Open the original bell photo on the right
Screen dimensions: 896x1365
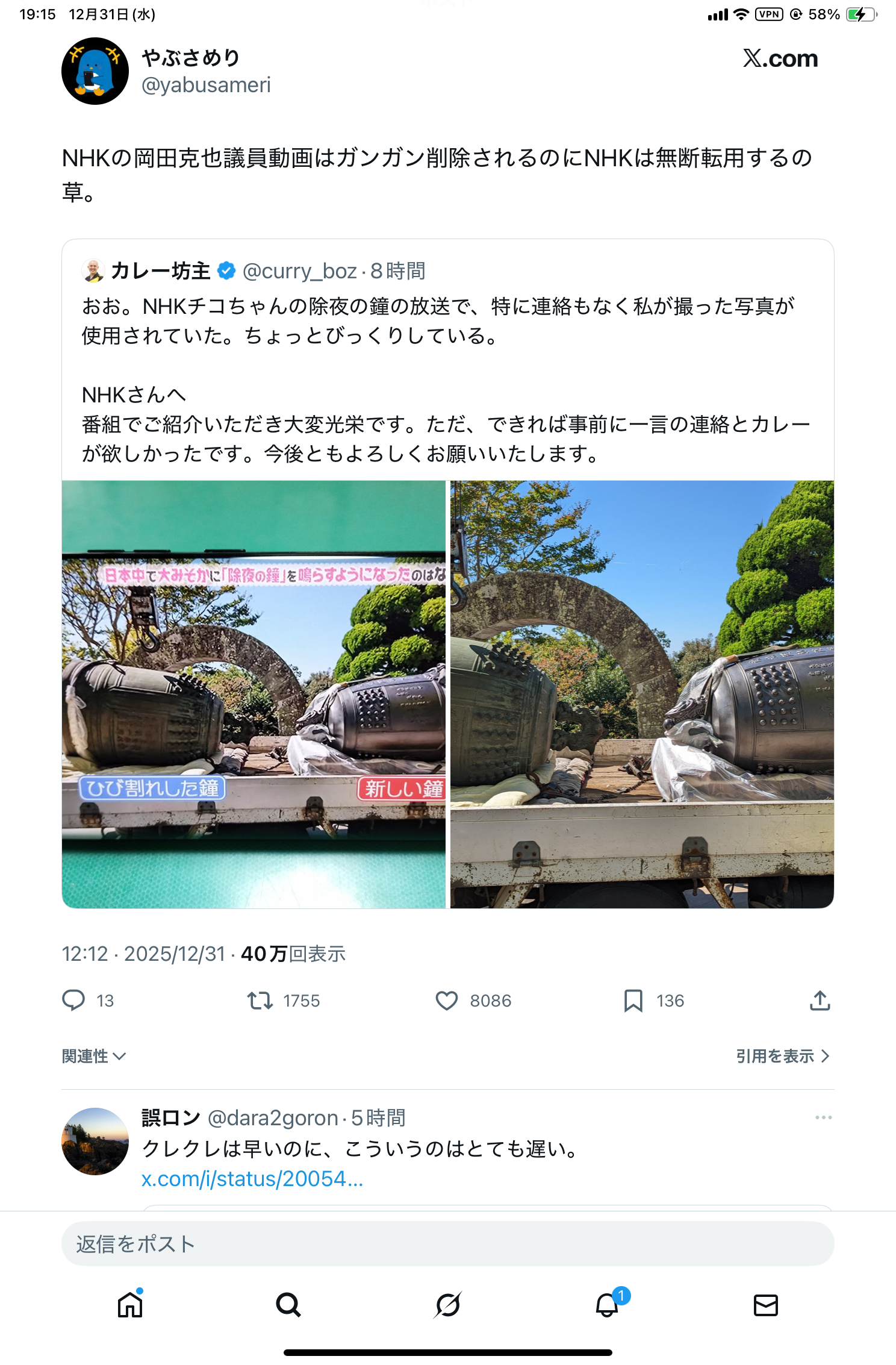642,695
